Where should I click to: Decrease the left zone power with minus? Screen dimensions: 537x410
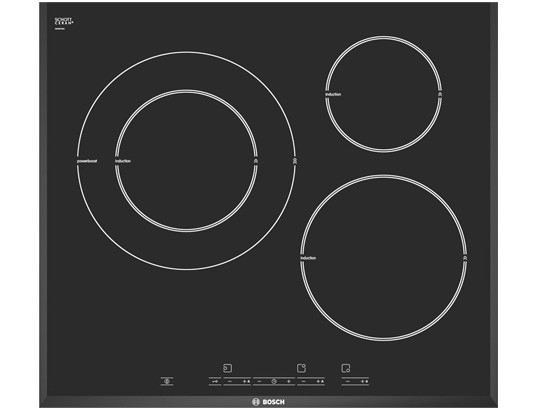(x=230, y=381)
